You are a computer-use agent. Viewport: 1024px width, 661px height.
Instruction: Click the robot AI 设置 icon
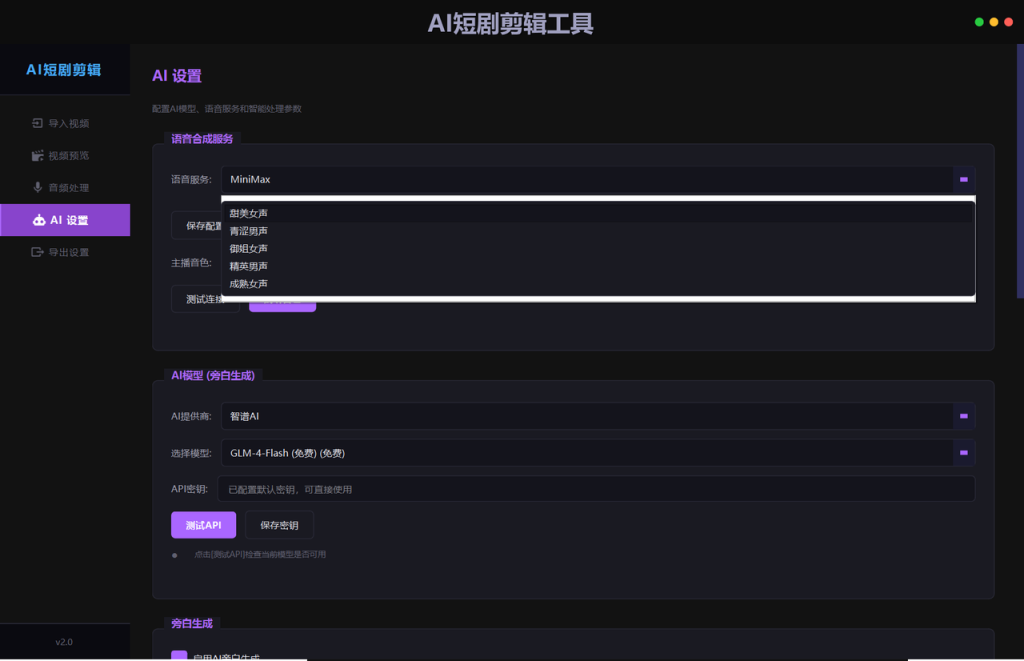tap(39, 220)
